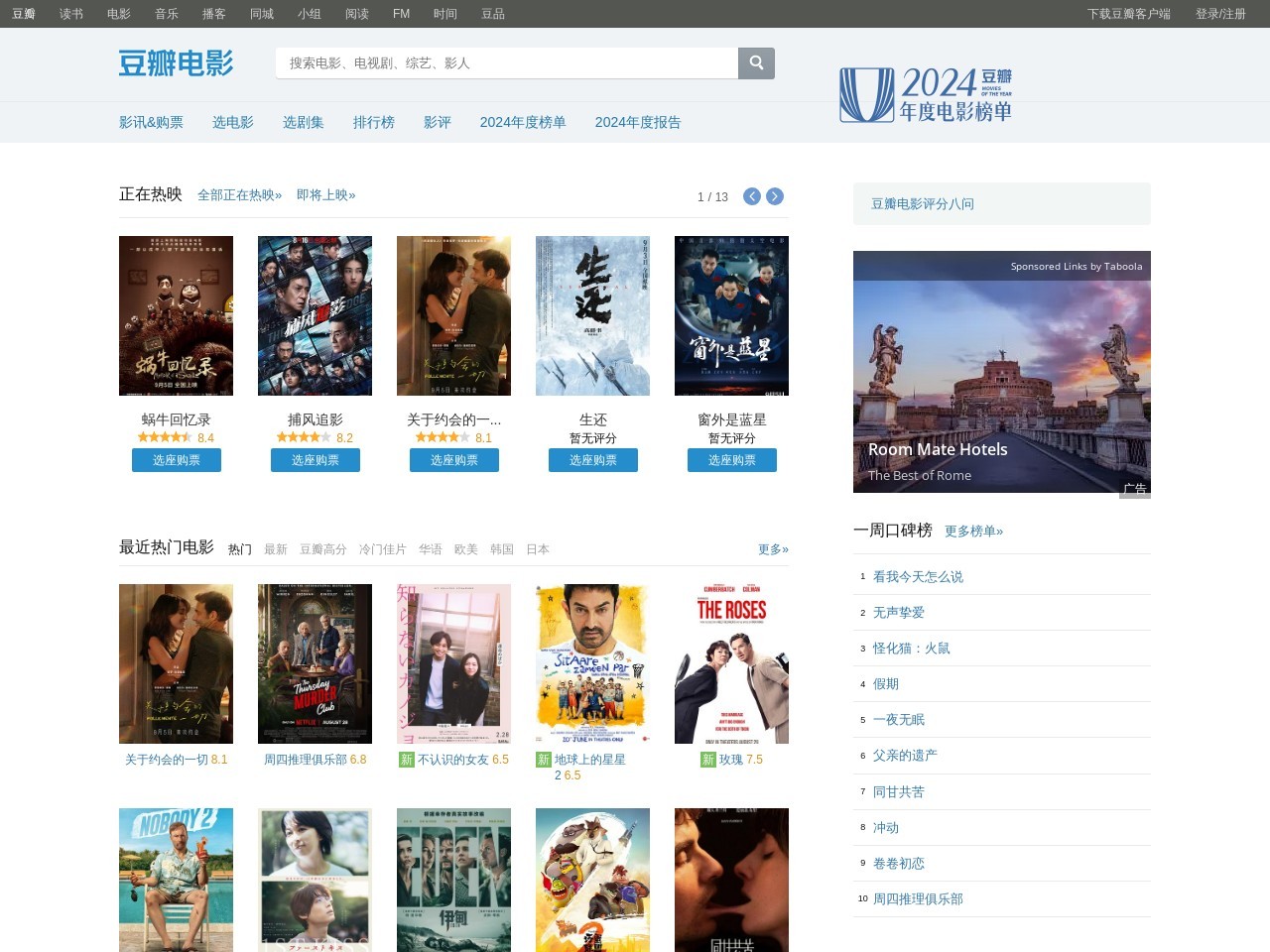Open the 窗外是蓝星 poster thumbnail
The height and width of the screenshot is (952, 1270).
click(x=731, y=315)
